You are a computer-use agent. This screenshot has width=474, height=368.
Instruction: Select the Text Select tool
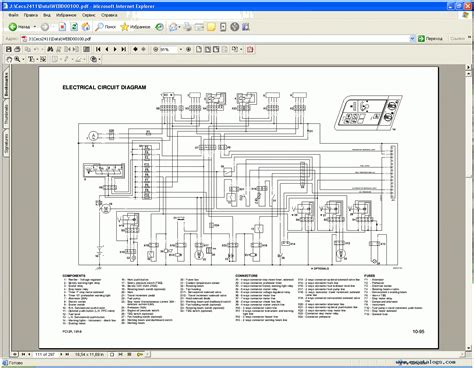point(31,59)
